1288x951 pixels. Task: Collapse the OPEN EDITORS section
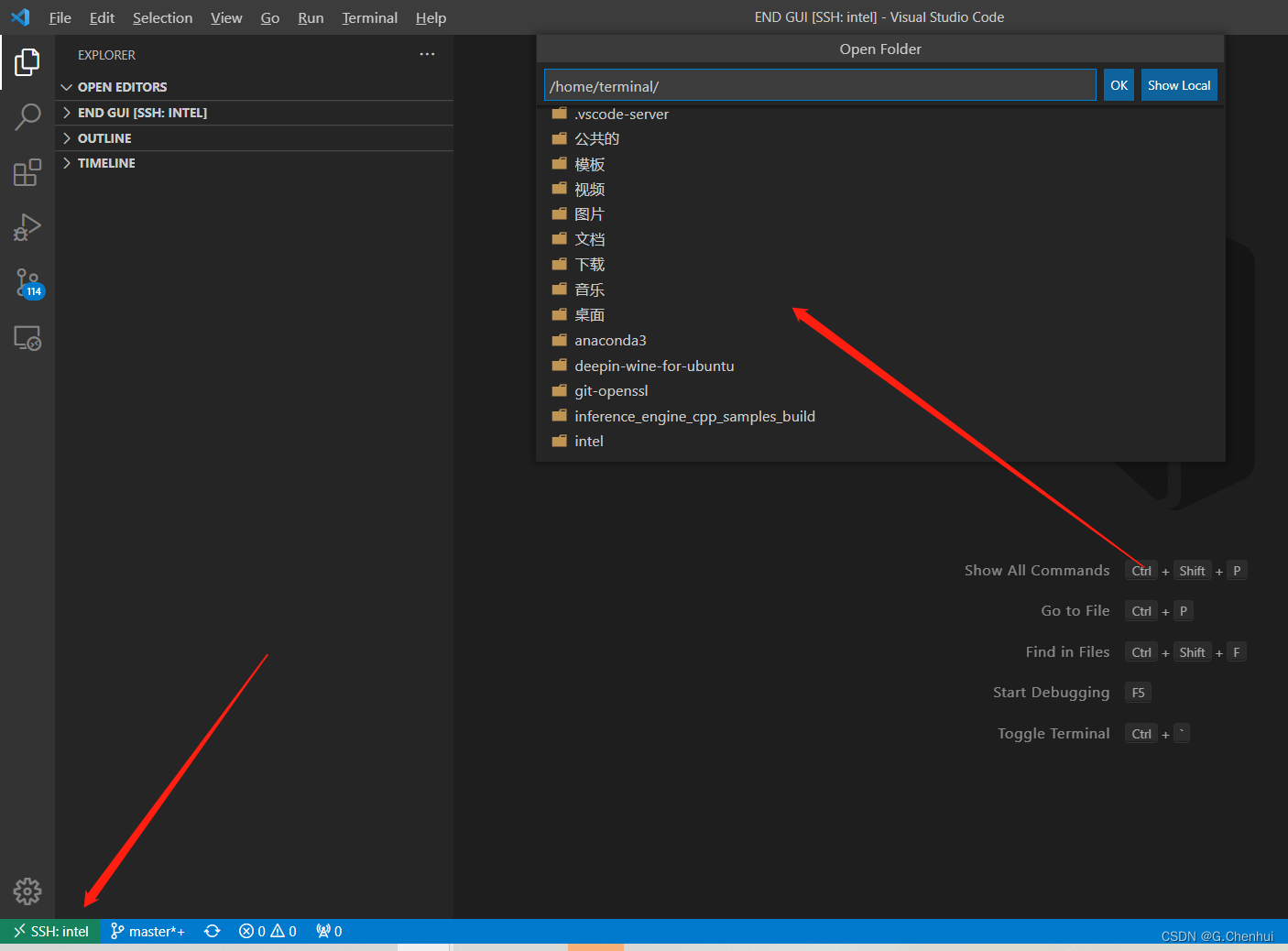pos(254,87)
